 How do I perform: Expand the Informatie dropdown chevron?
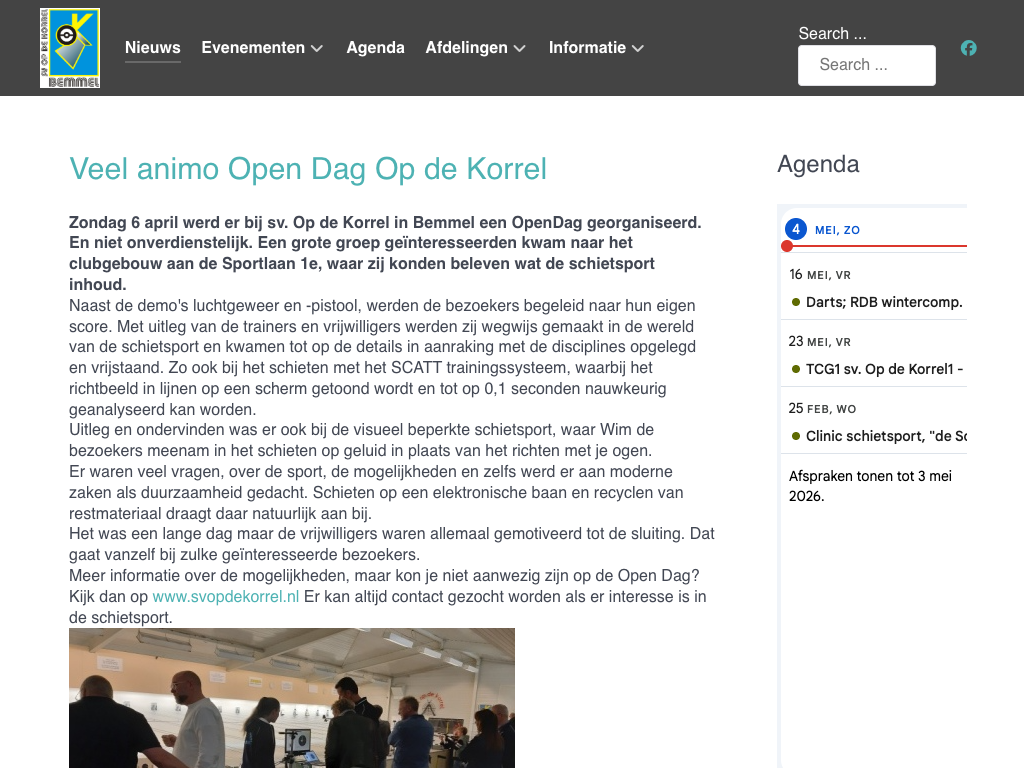(x=638, y=48)
